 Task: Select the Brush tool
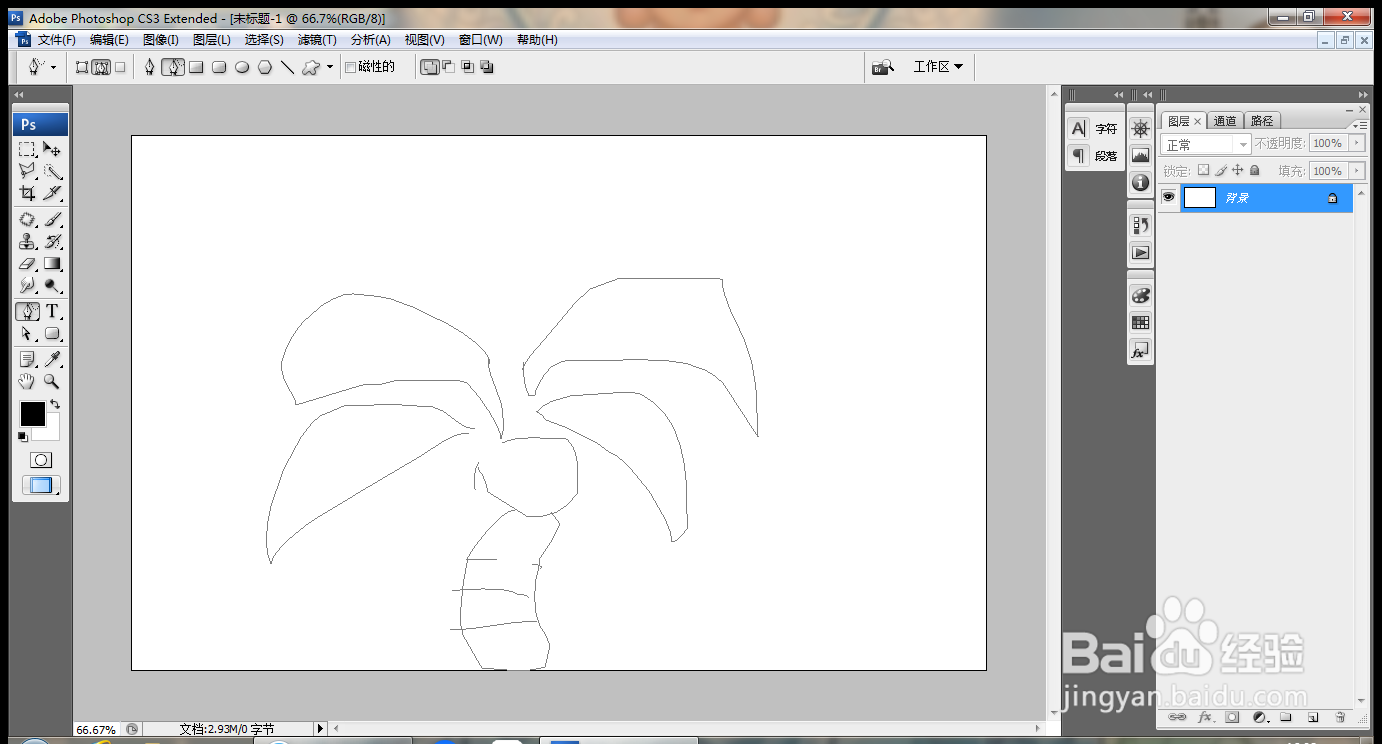click(52, 220)
